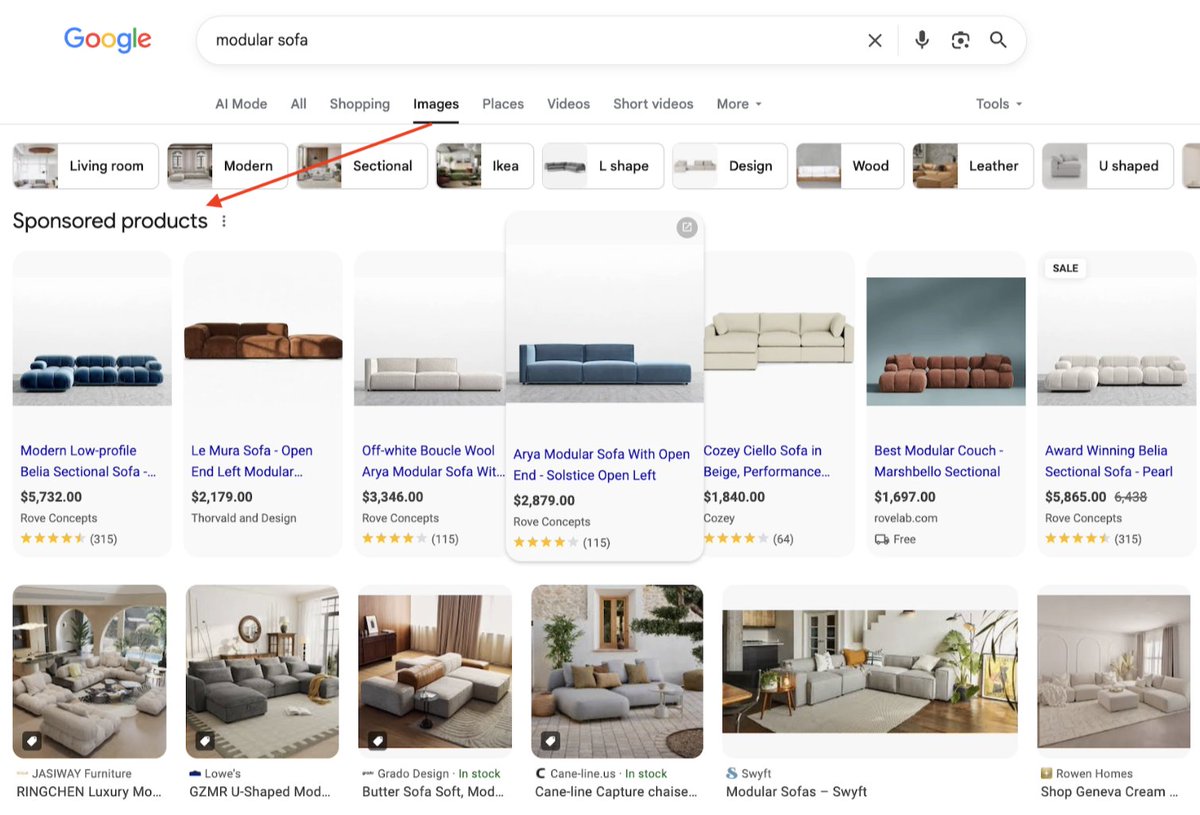Filter by Wood chip
The image size is (1200, 815).
click(x=850, y=166)
